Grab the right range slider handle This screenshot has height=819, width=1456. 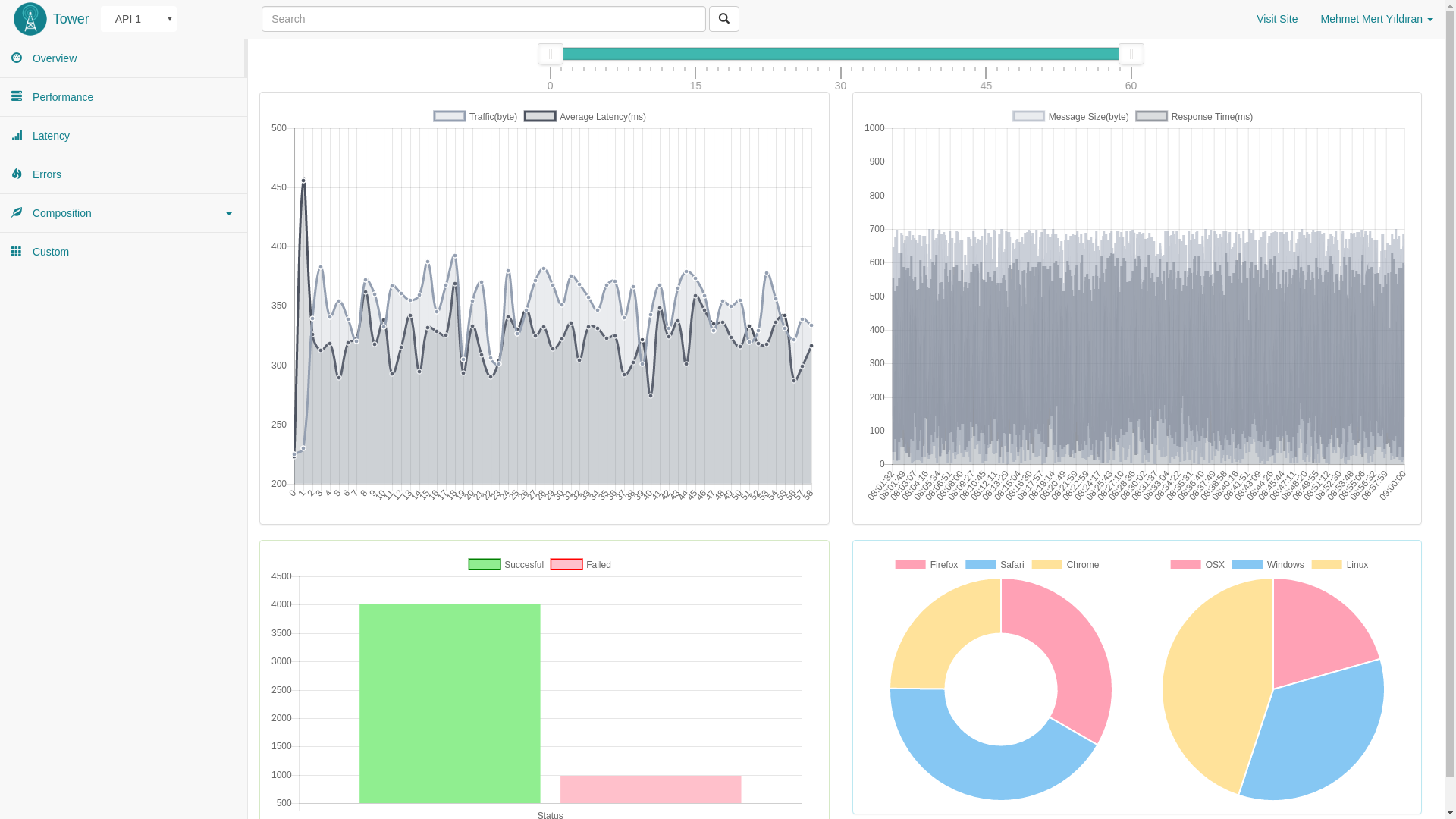pyautogui.click(x=1131, y=54)
